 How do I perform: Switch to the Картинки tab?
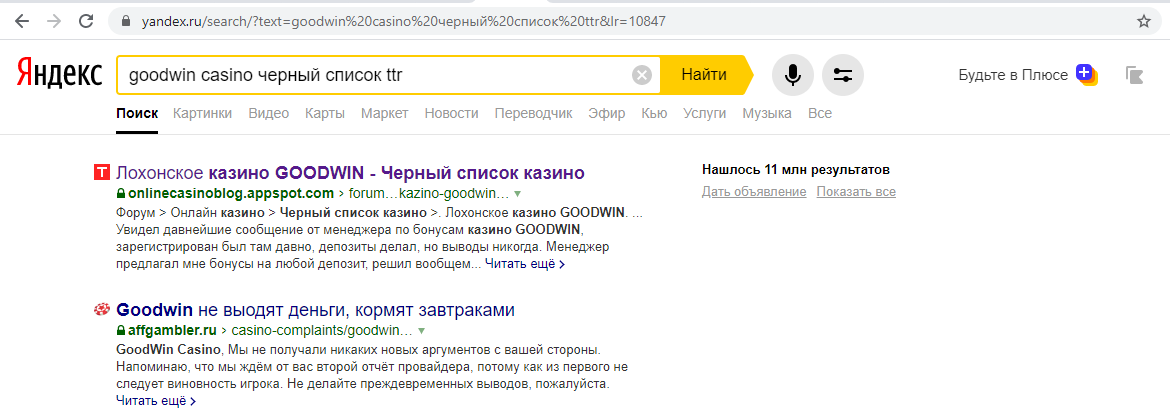point(202,113)
